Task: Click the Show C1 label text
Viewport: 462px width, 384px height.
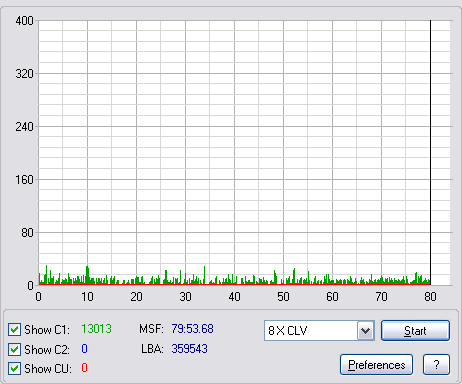Action: point(47,330)
